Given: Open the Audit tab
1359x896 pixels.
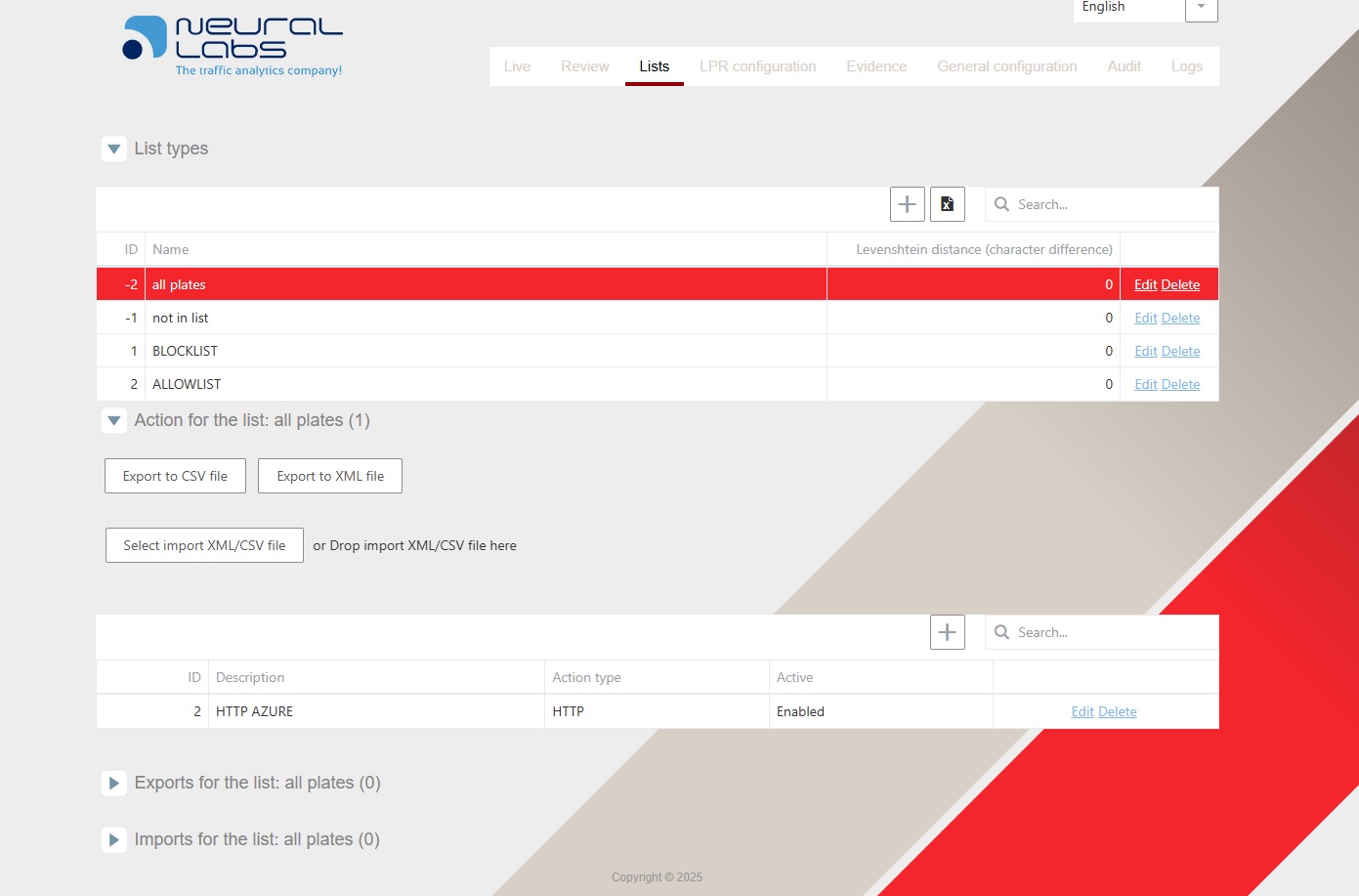Looking at the screenshot, I should point(1124,66).
